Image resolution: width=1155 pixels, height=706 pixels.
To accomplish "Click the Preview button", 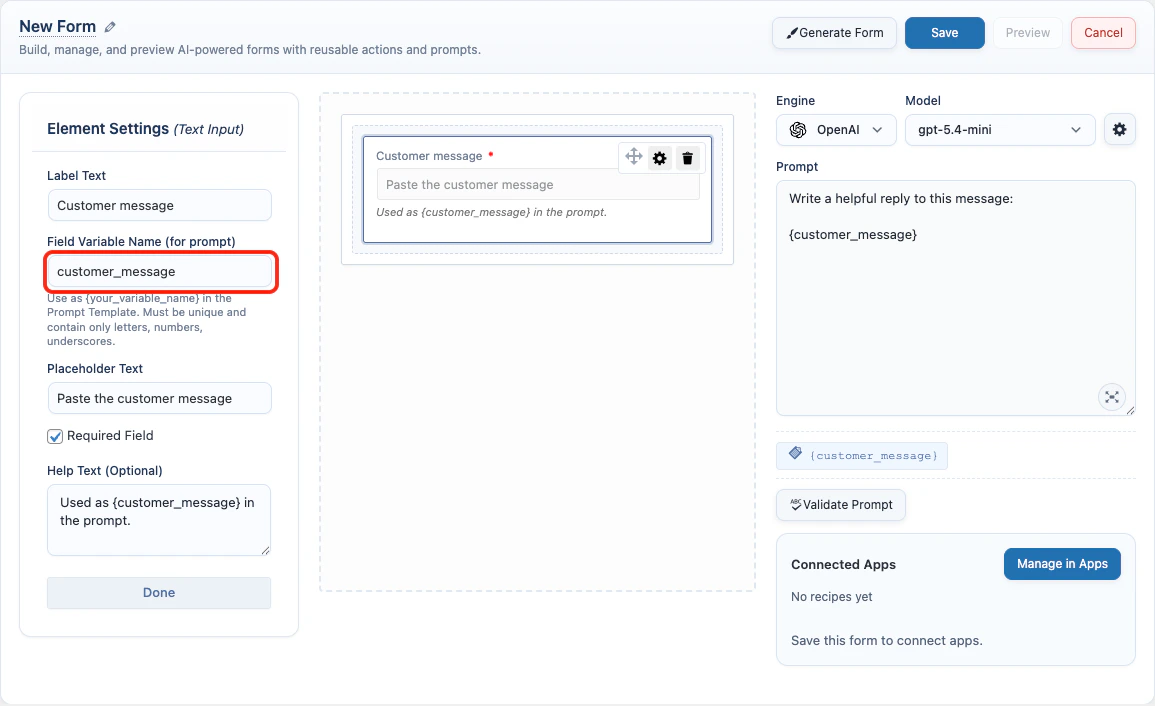I will [1027, 32].
